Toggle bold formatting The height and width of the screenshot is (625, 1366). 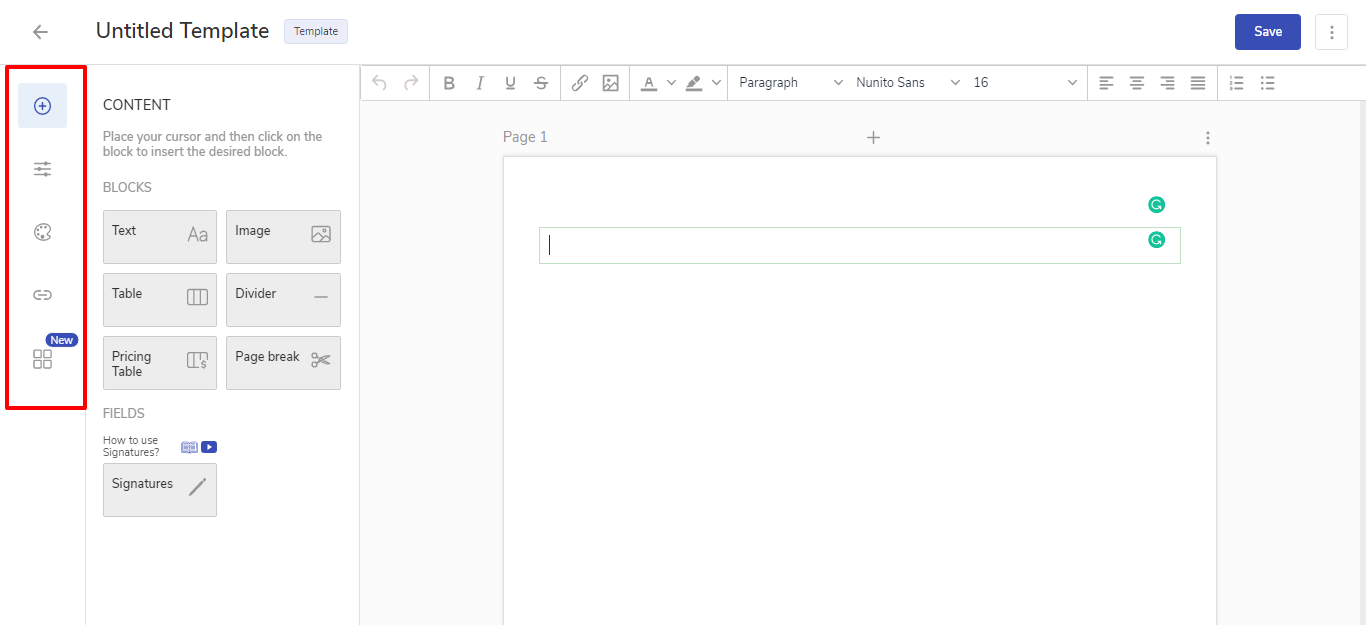(449, 83)
